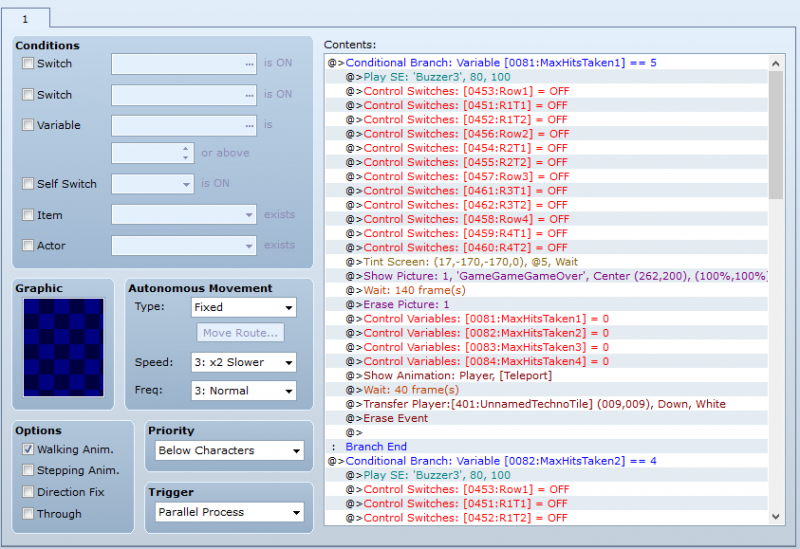This screenshot has width=800, height=549.
Task: Select the Wait: 140 frame(s) line
Action: click(547, 290)
